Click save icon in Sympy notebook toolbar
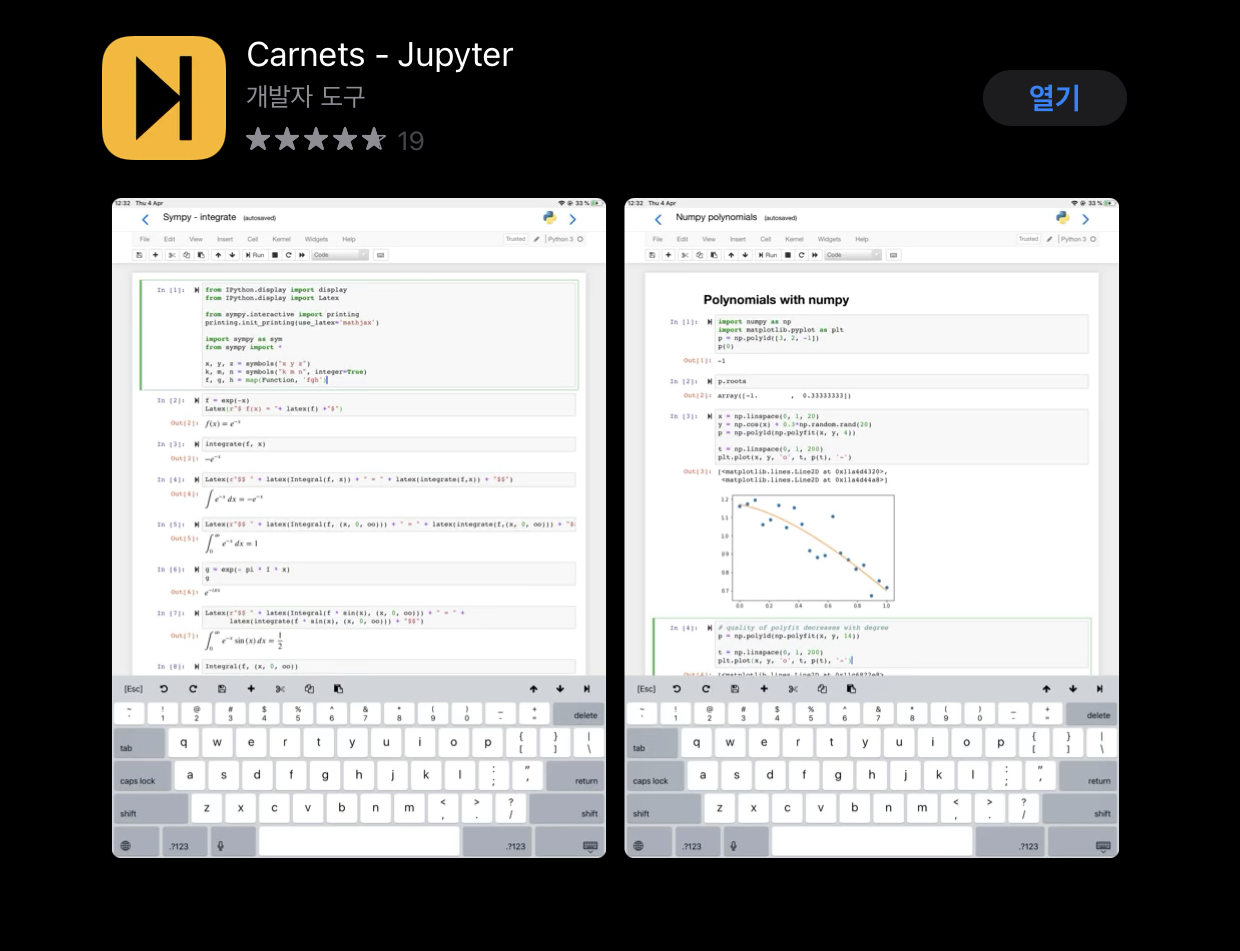The height and width of the screenshot is (951, 1240). coord(139,255)
